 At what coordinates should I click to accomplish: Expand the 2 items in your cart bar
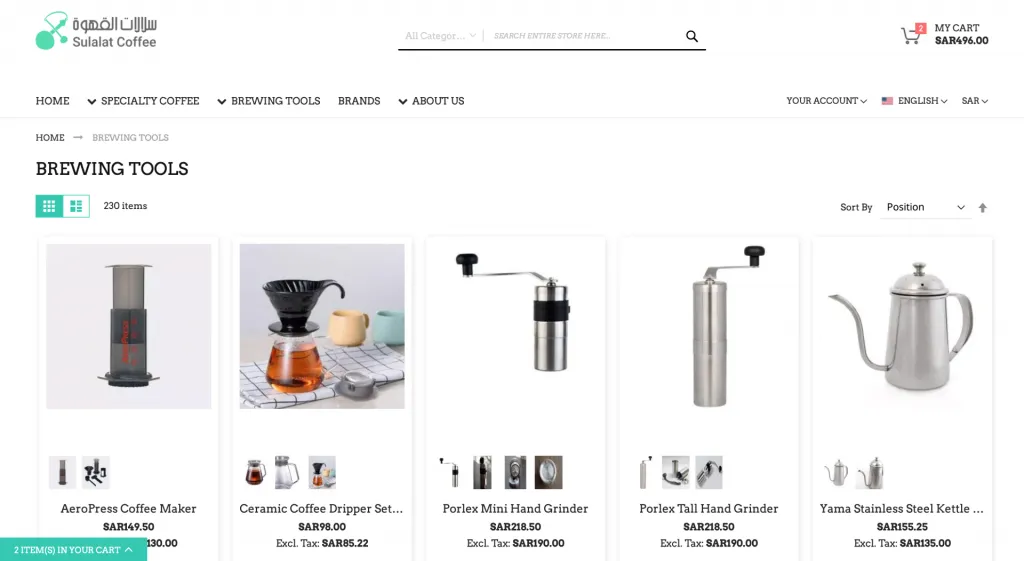[73, 550]
